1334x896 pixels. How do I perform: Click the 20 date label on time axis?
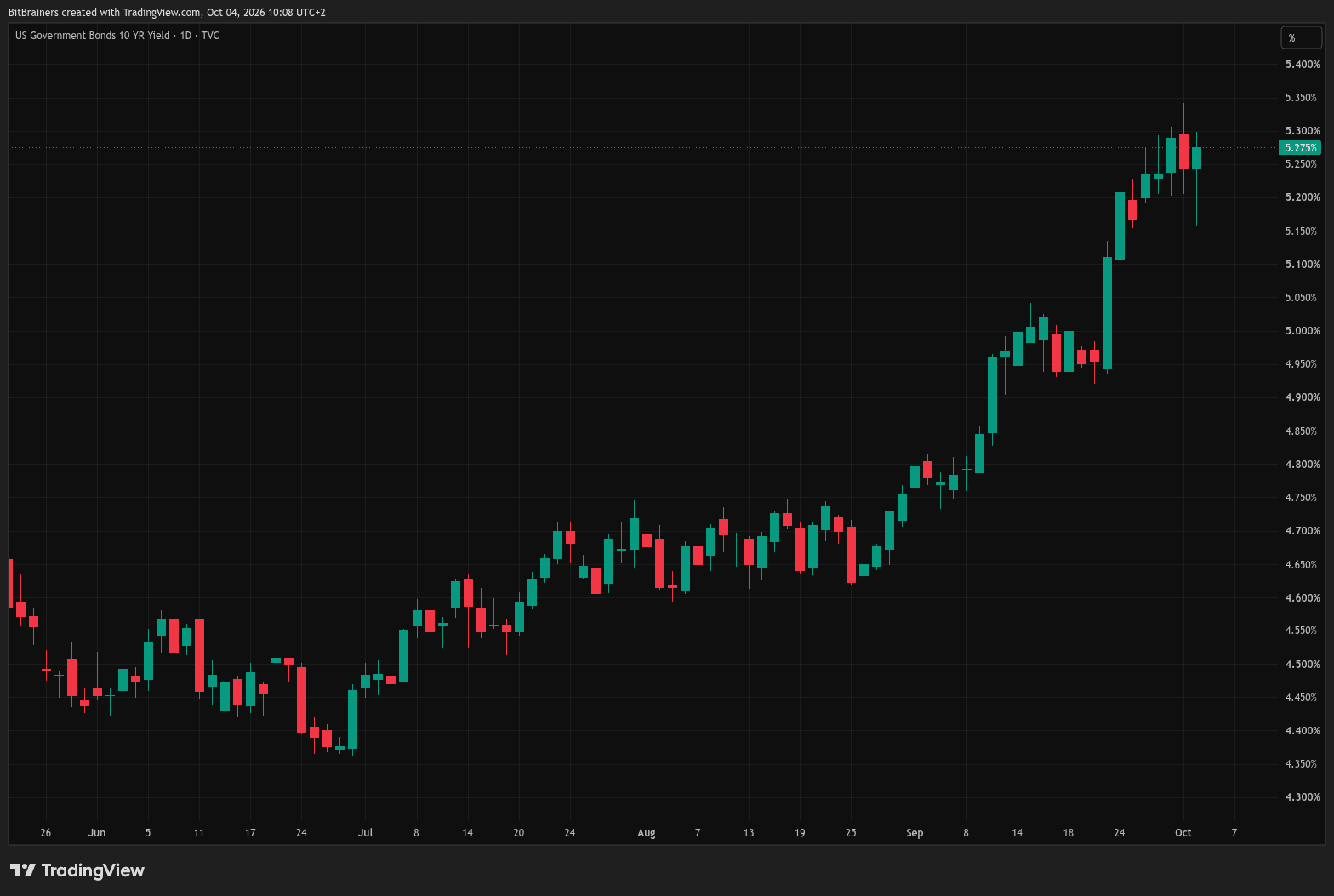pos(519,833)
